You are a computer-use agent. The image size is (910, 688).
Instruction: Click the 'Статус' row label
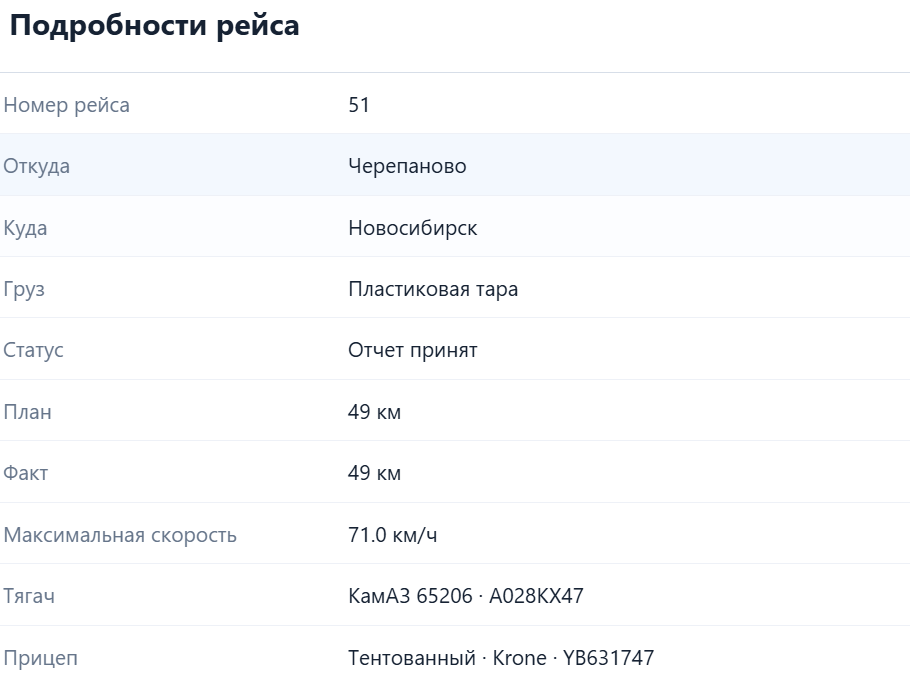[x=34, y=350]
